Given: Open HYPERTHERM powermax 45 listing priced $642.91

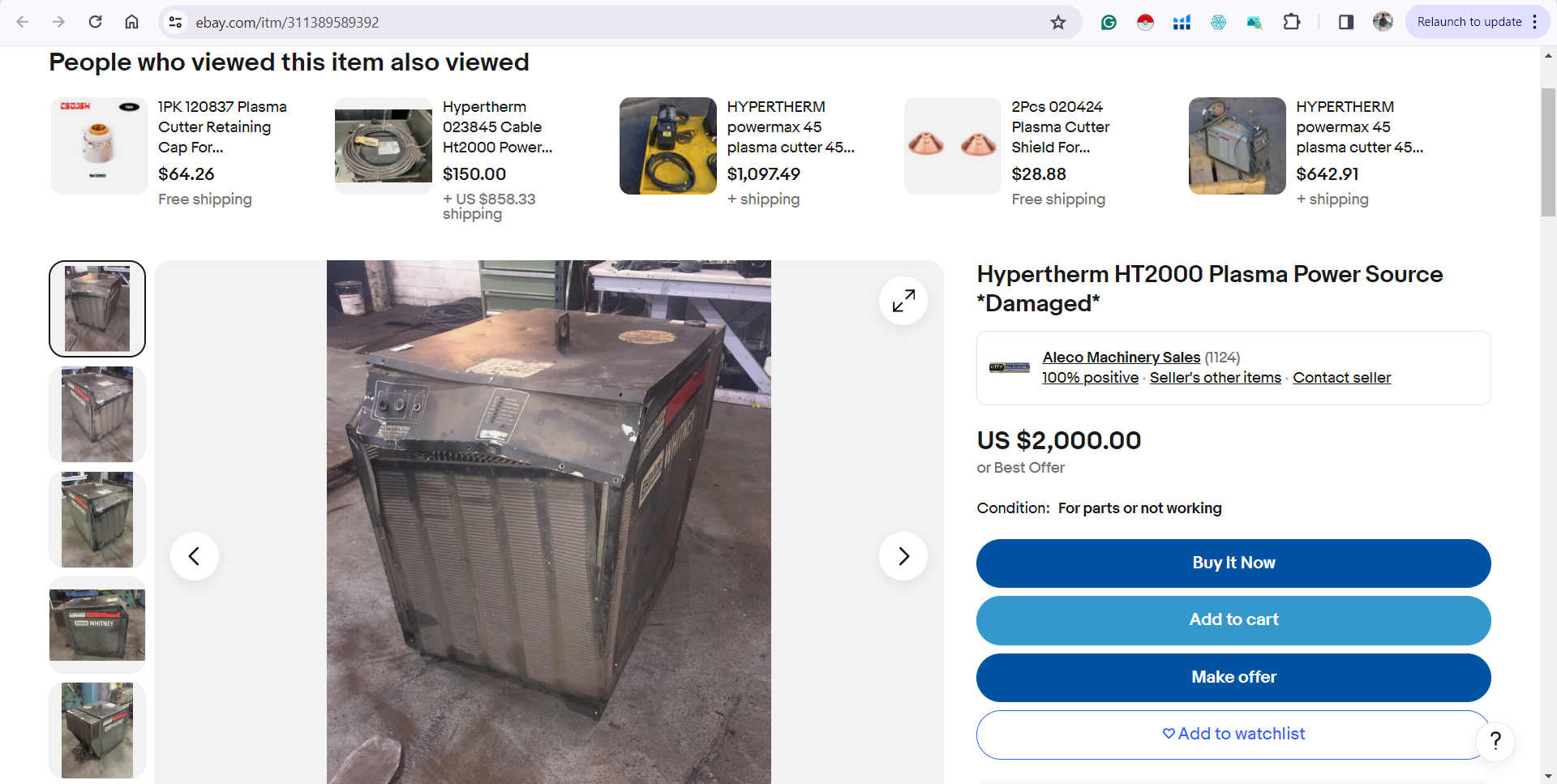Looking at the screenshot, I should tap(1359, 127).
